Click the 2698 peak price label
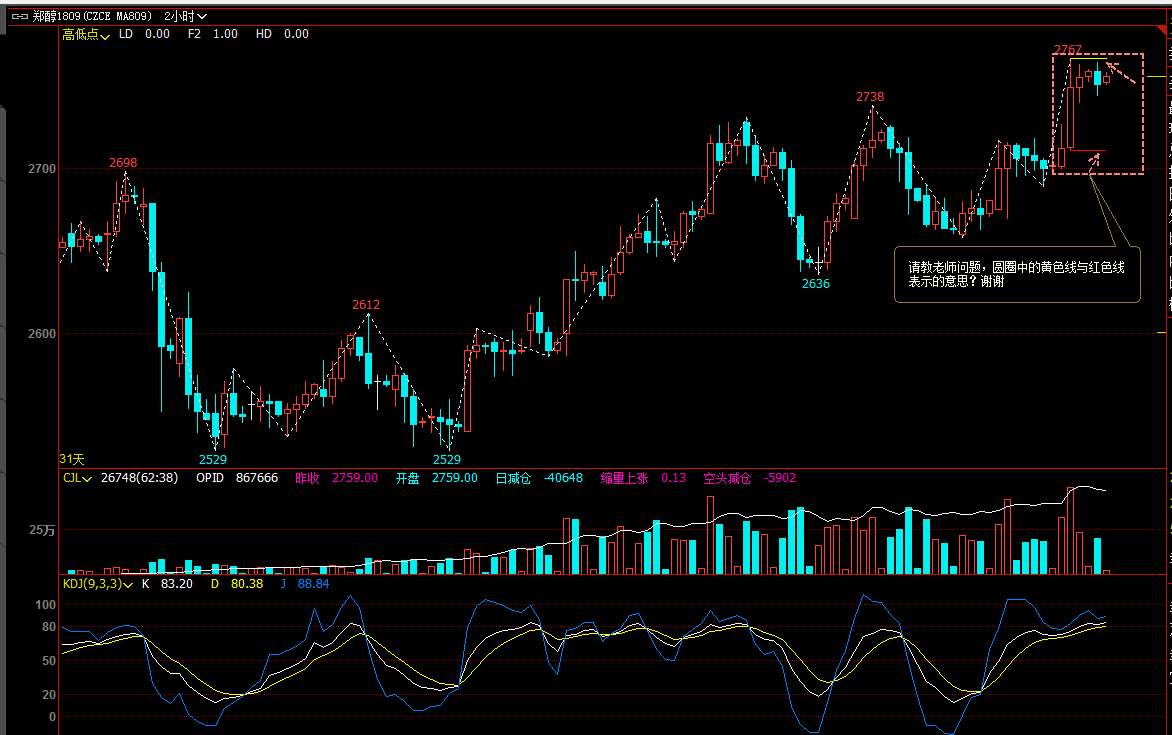This screenshot has height=735, width=1172. pyautogui.click(x=123, y=162)
